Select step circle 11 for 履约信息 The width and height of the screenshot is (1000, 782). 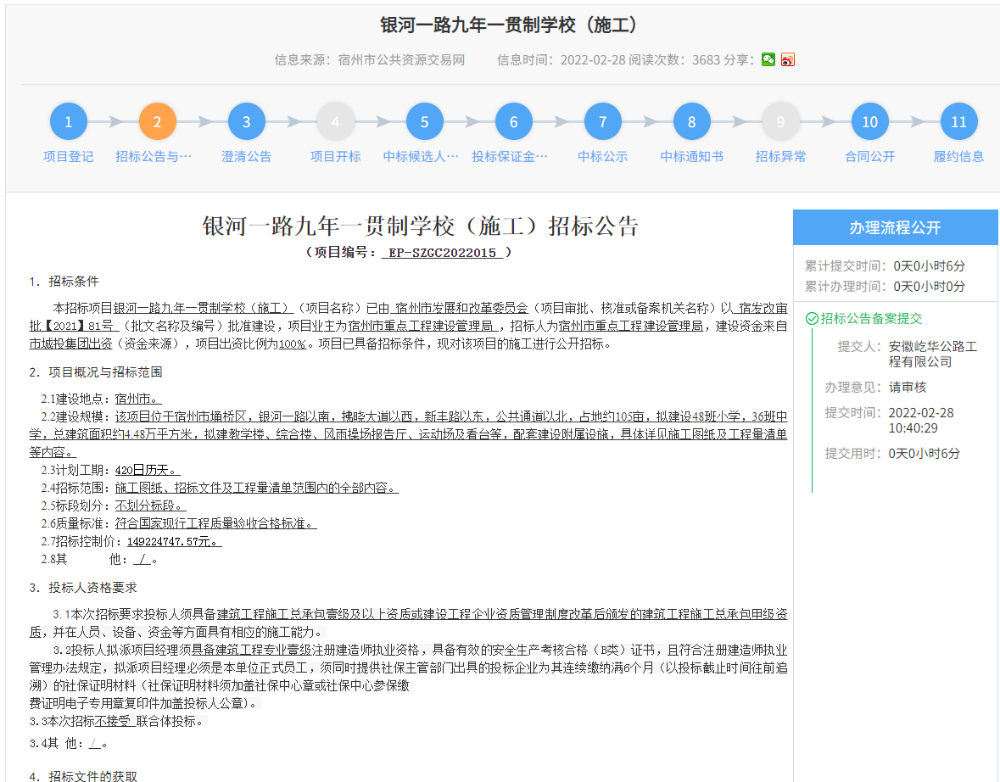959,121
